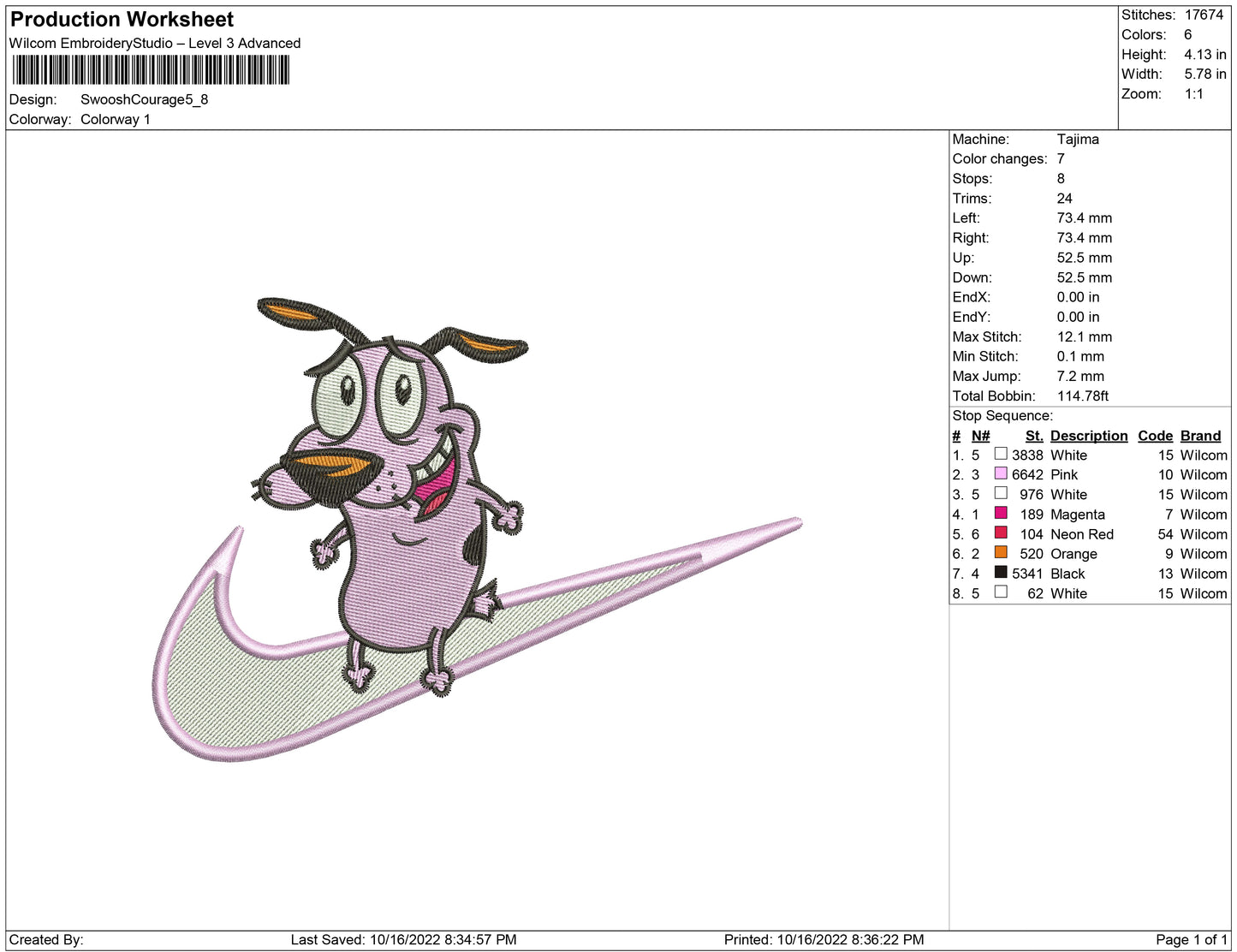Click the width value '5.78 in'
Viewport: 1237px width, 952px height.
(x=1205, y=74)
